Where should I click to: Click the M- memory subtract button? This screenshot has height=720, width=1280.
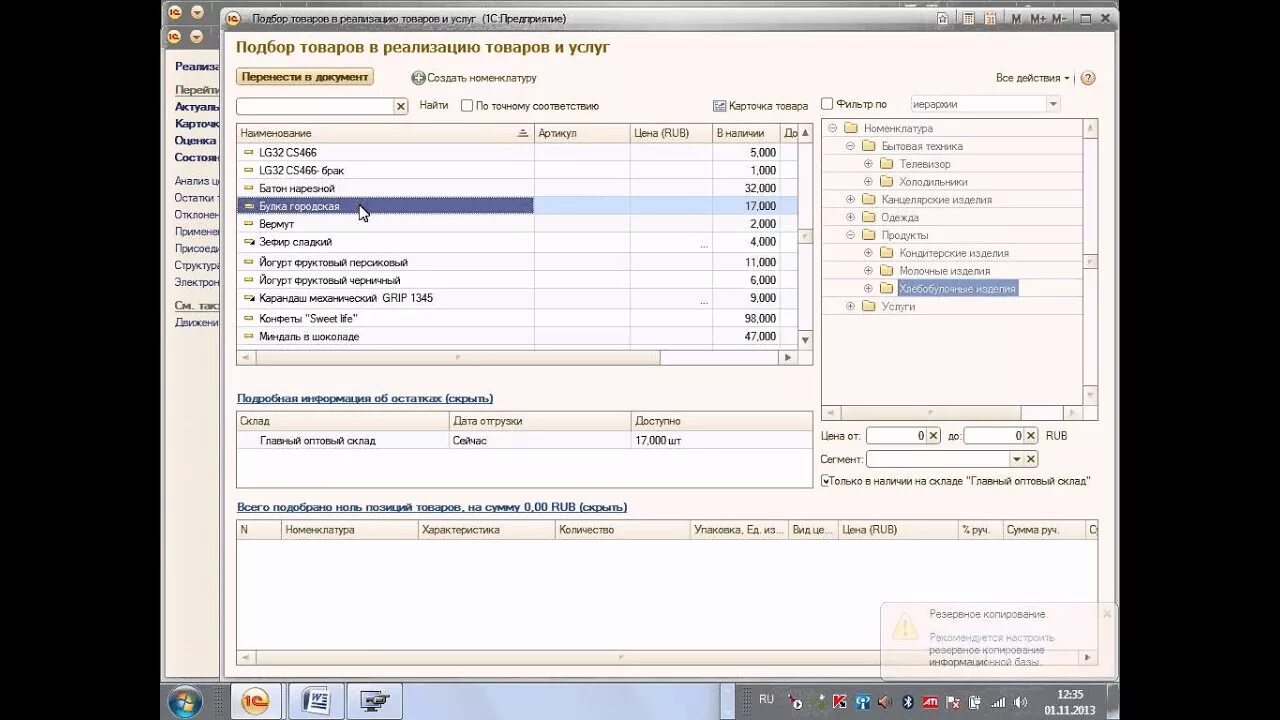point(1060,18)
